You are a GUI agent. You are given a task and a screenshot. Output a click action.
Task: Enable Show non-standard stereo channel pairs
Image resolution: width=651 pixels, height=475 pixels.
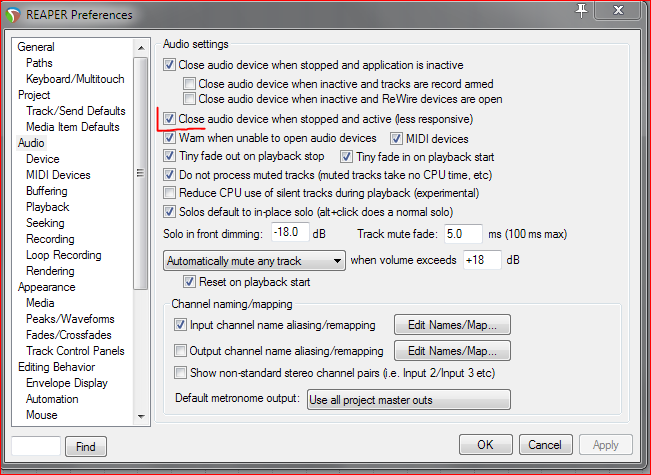pos(180,372)
